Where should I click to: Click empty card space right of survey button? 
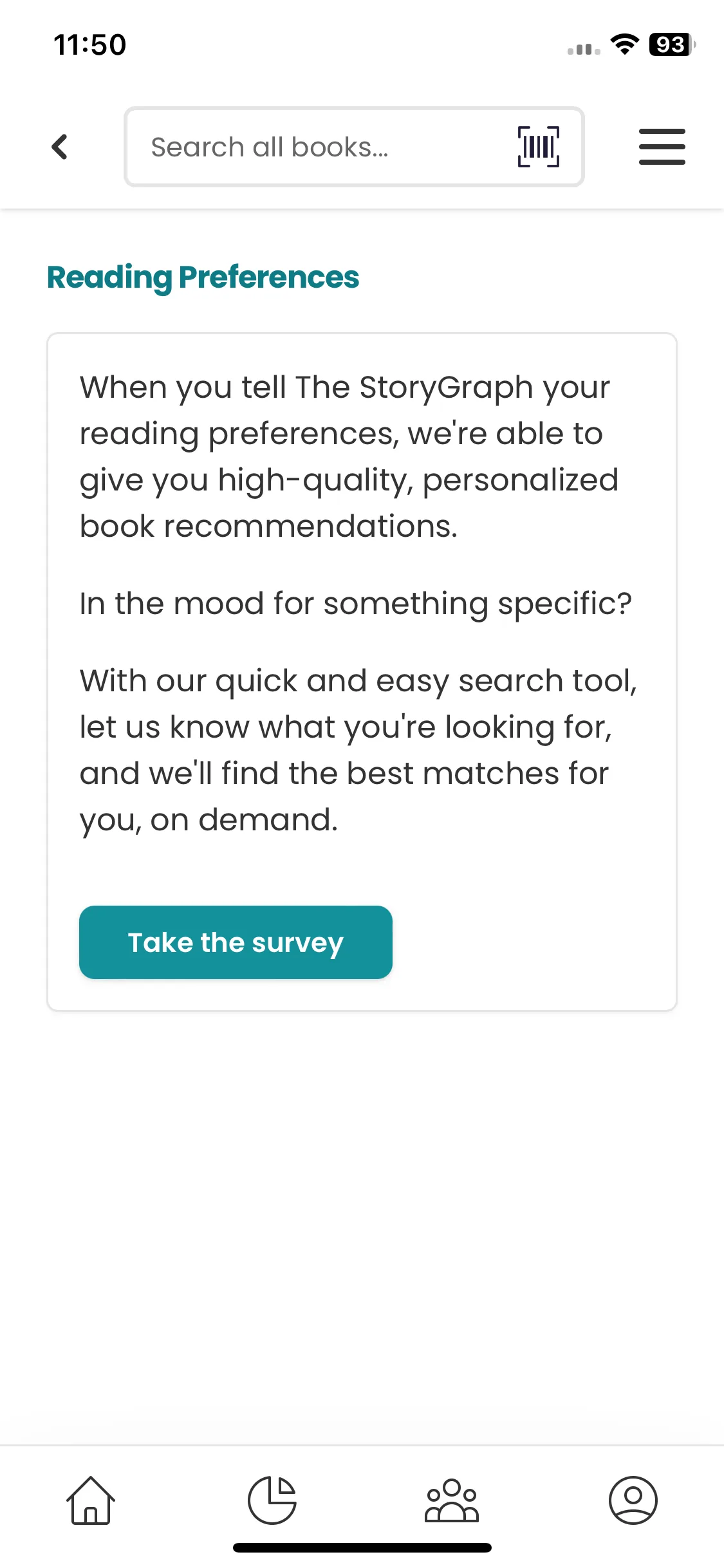[x=534, y=942]
